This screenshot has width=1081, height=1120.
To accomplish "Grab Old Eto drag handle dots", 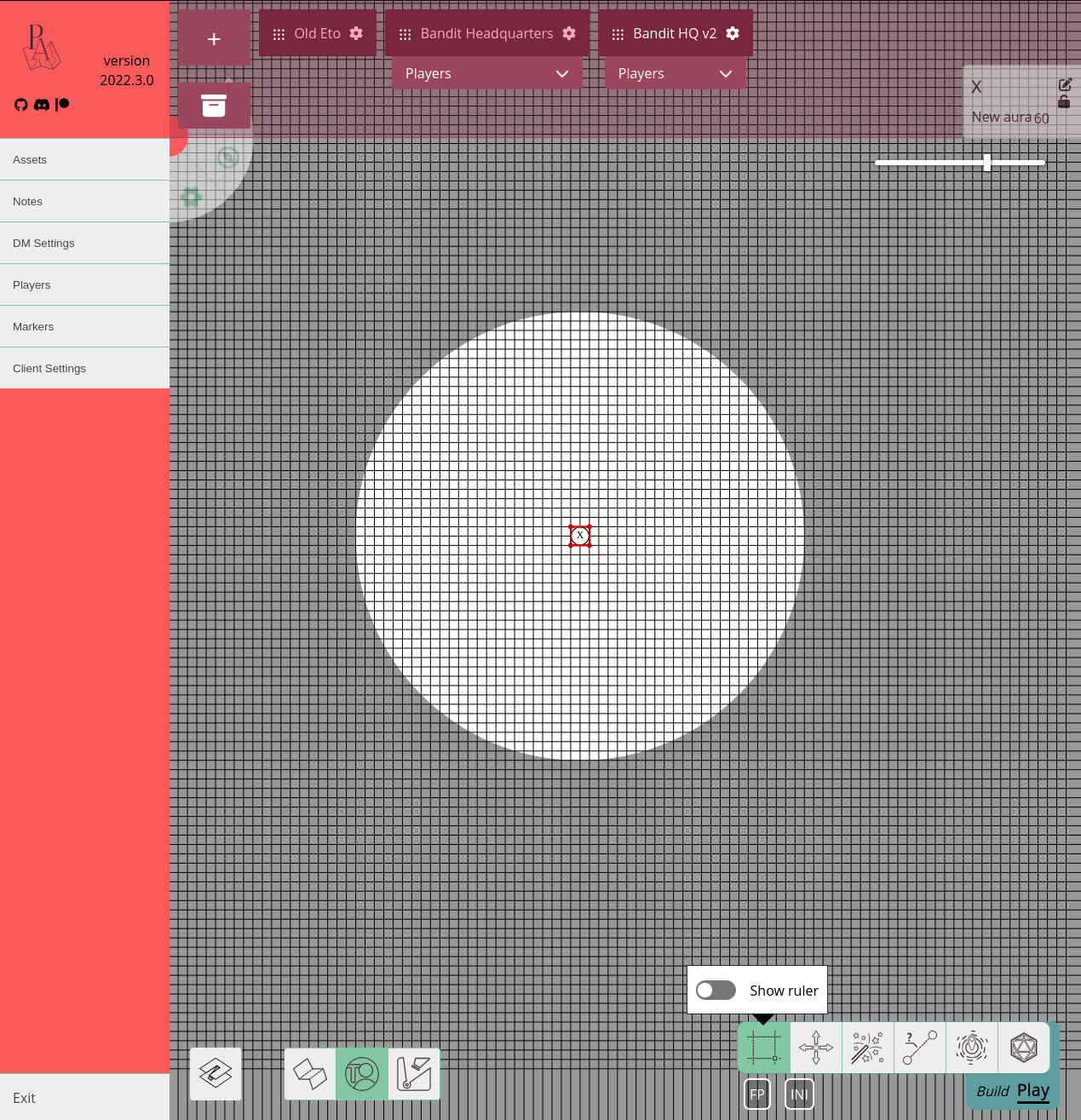I will pos(279,34).
